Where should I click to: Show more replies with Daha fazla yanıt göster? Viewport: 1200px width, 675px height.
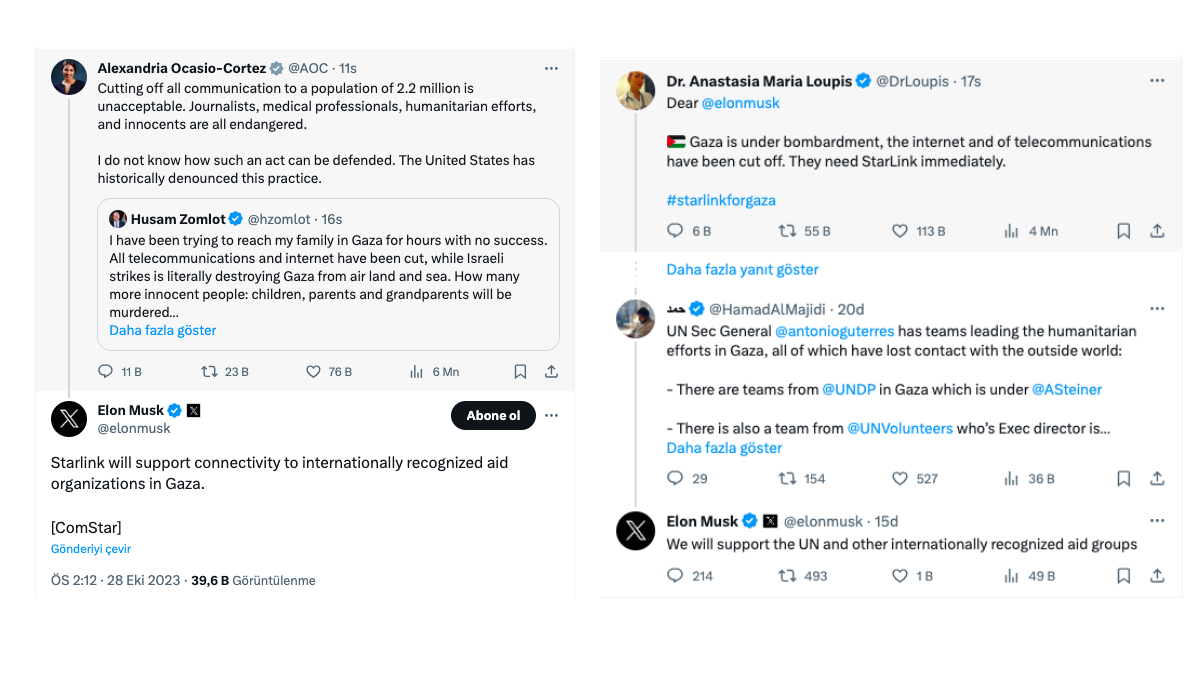coord(742,270)
